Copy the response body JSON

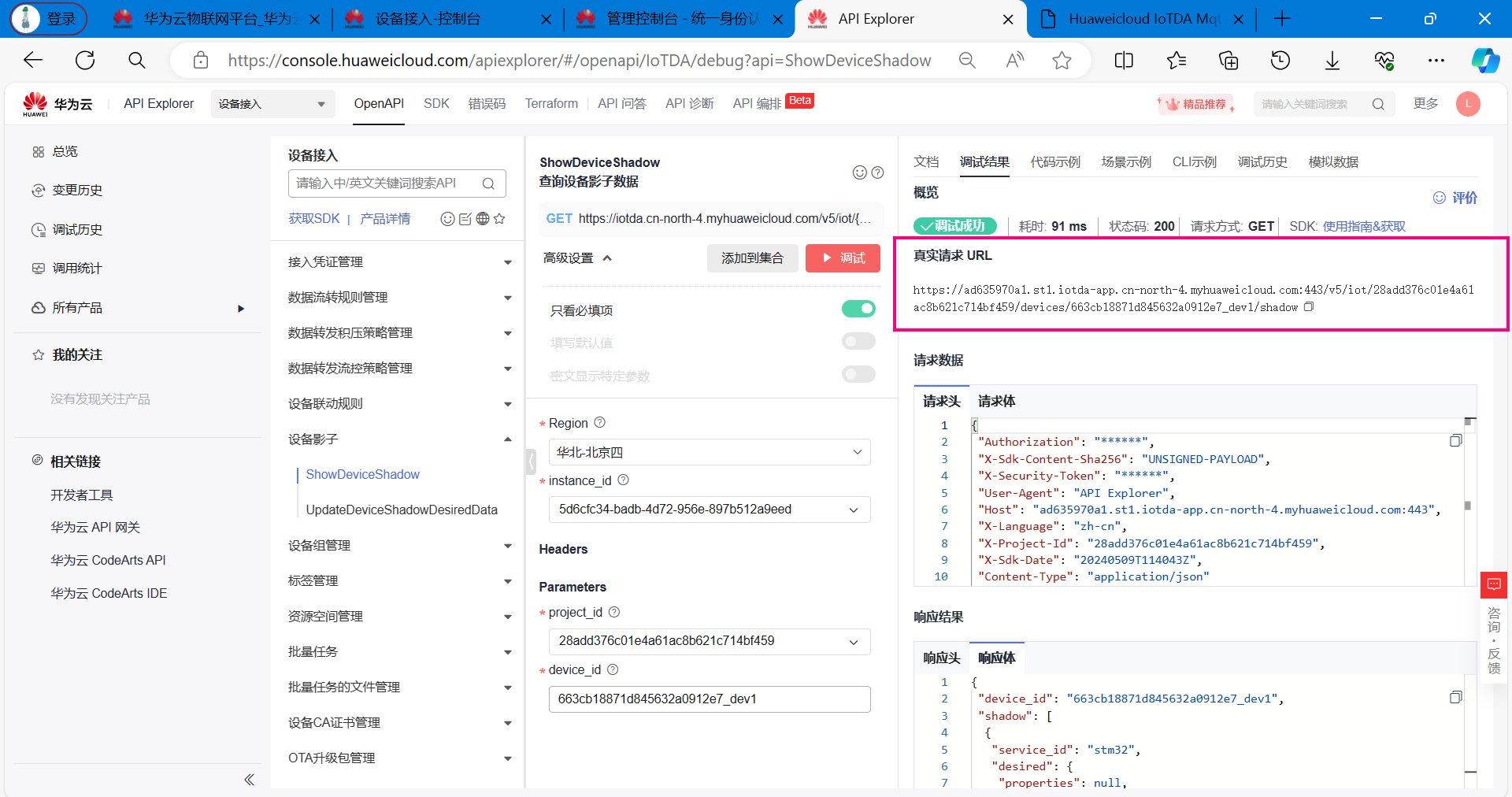coord(1455,698)
